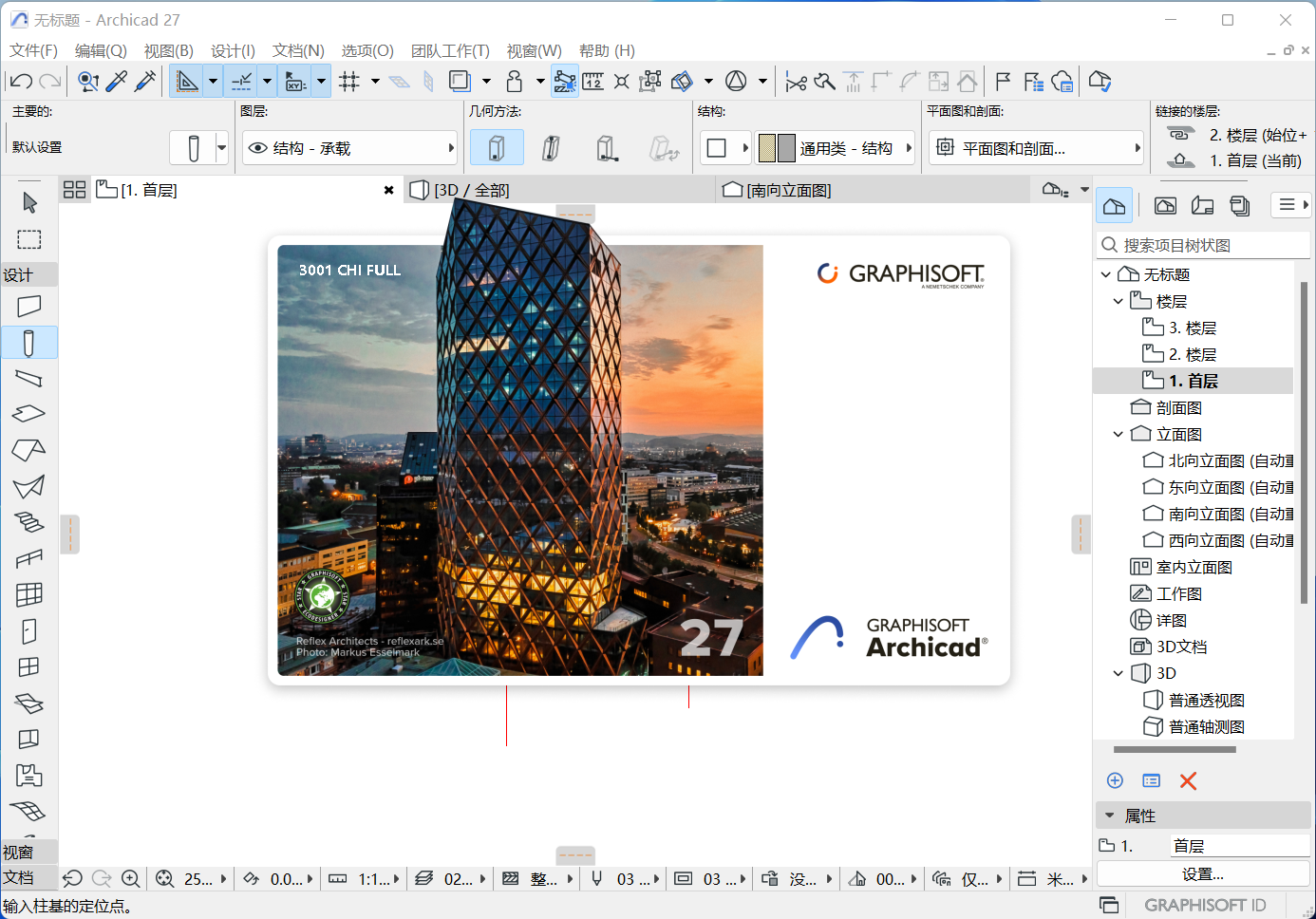This screenshot has height=919, width=1316.
Task: Toggle the rectangular structure type button
Action: pos(717,148)
